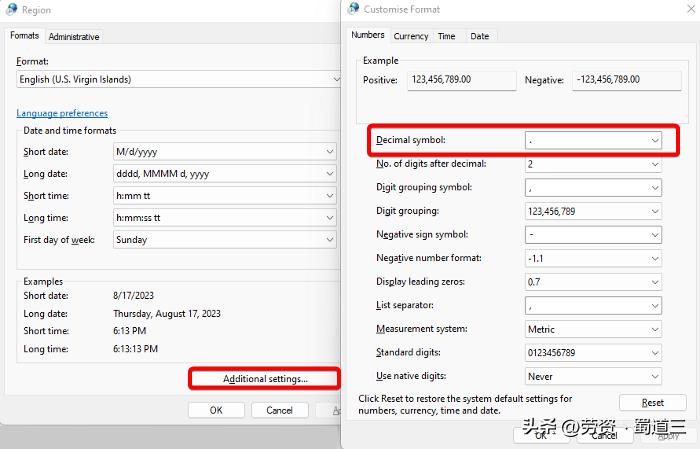
Task: Expand the Short date format dropdown
Action: pyautogui.click(x=225, y=152)
